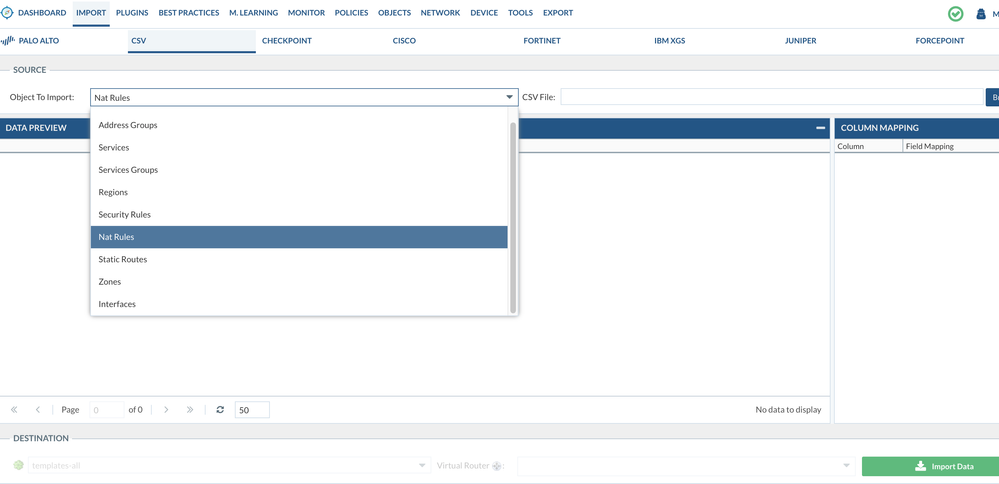
Task: Collapse the Data Preview panel minus icon
Action: point(821,128)
